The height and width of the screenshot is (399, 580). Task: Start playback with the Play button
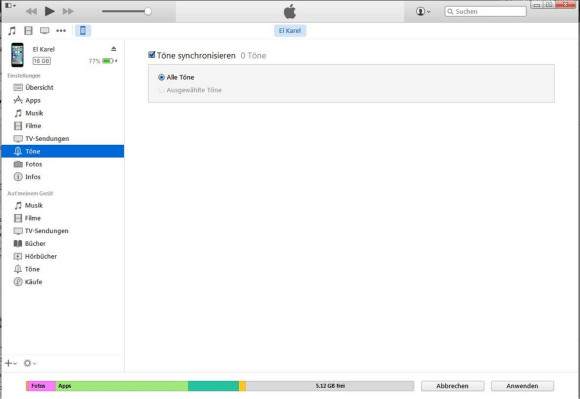tap(49, 11)
